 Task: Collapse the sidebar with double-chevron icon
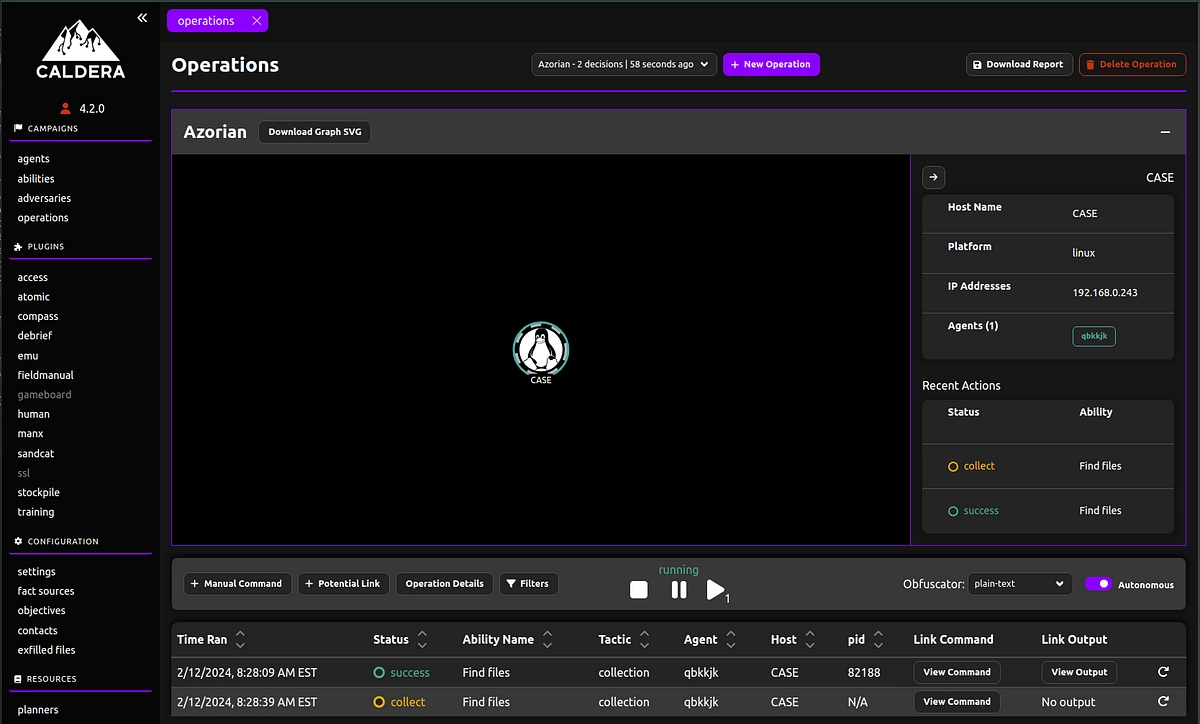142,18
